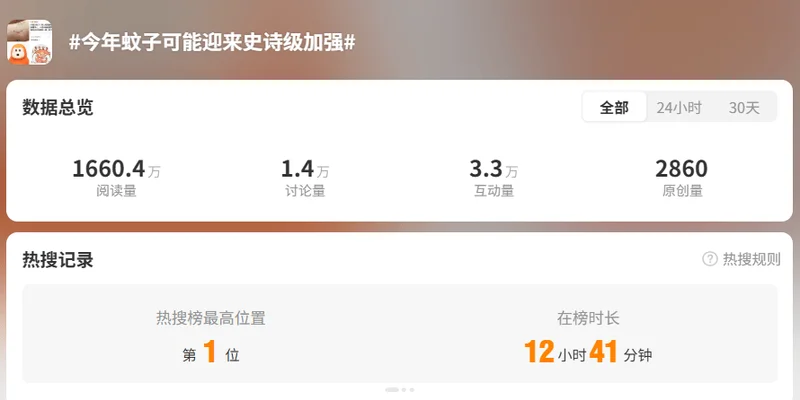800x400 pixels.
Task: Click the 3.3万 interaction count
Action: 493,169
